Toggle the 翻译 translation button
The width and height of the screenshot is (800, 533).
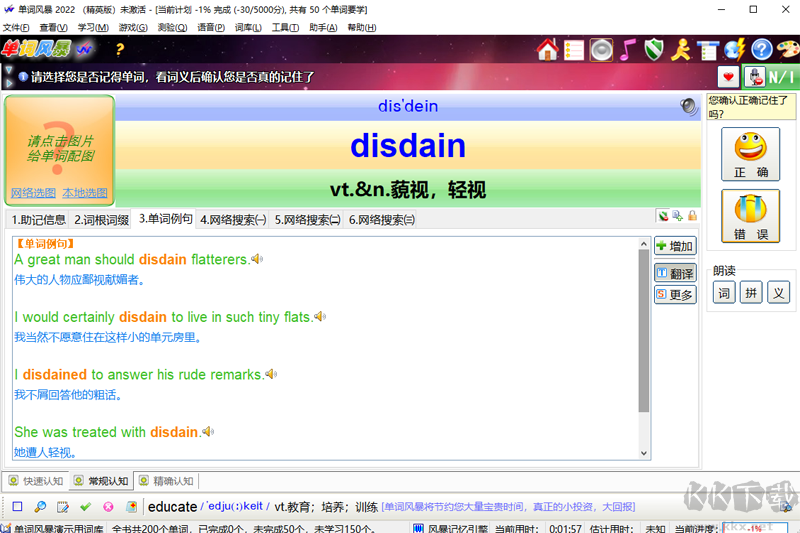click(x=675, y=273)
